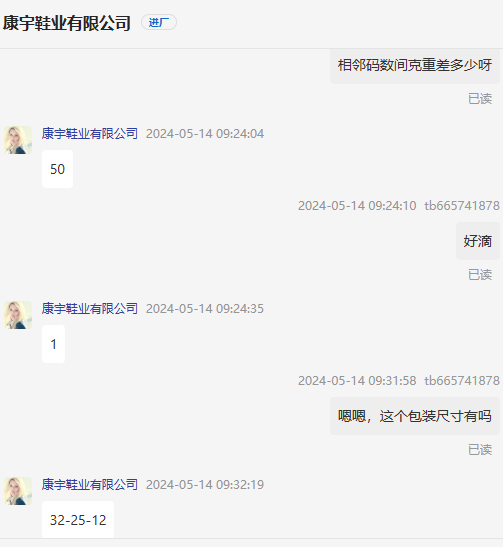Click the 进厂 tag beside company name

click(x=159, y=22)
